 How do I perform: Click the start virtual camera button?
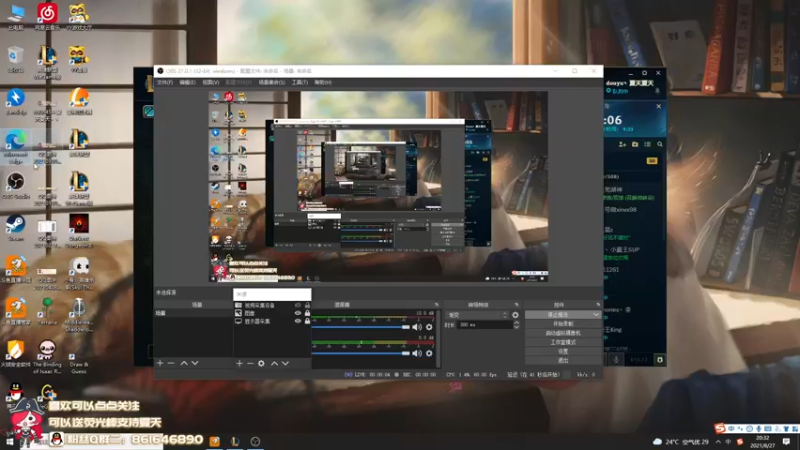point(563,333)
